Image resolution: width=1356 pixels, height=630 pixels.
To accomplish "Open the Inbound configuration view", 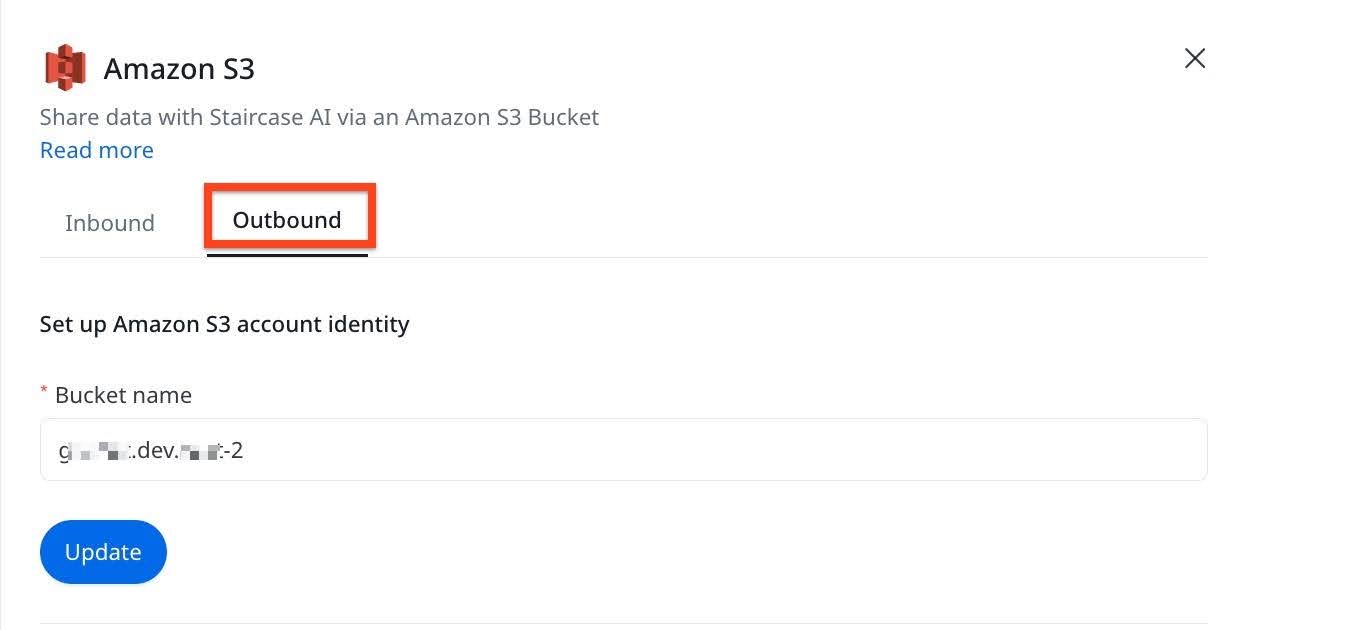I will coord(110,222).
